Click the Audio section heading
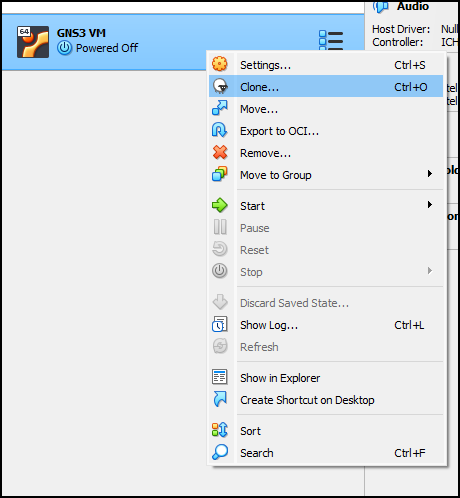 [x=413, y=6]
